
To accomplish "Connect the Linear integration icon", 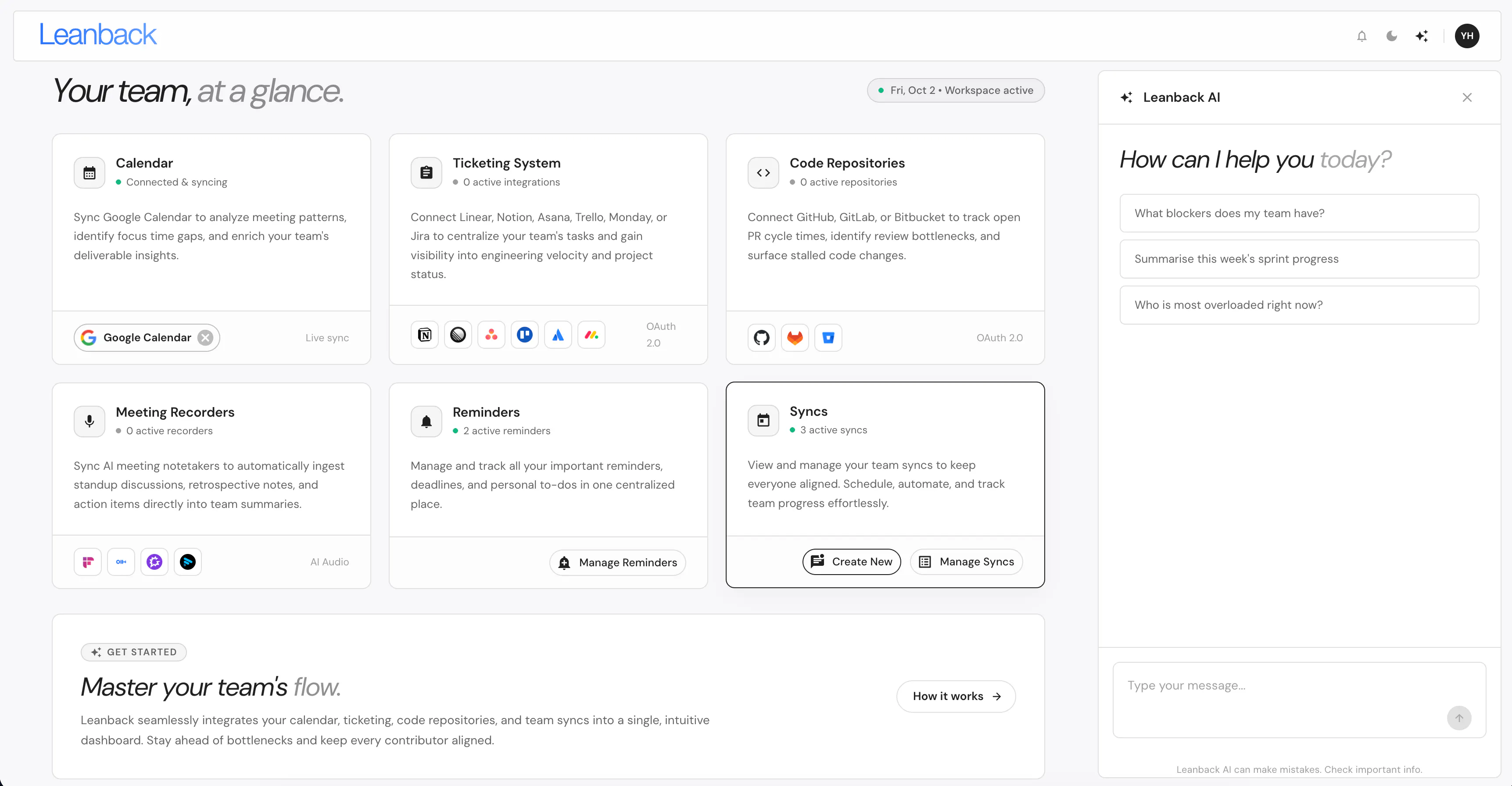I will point(458,335).
